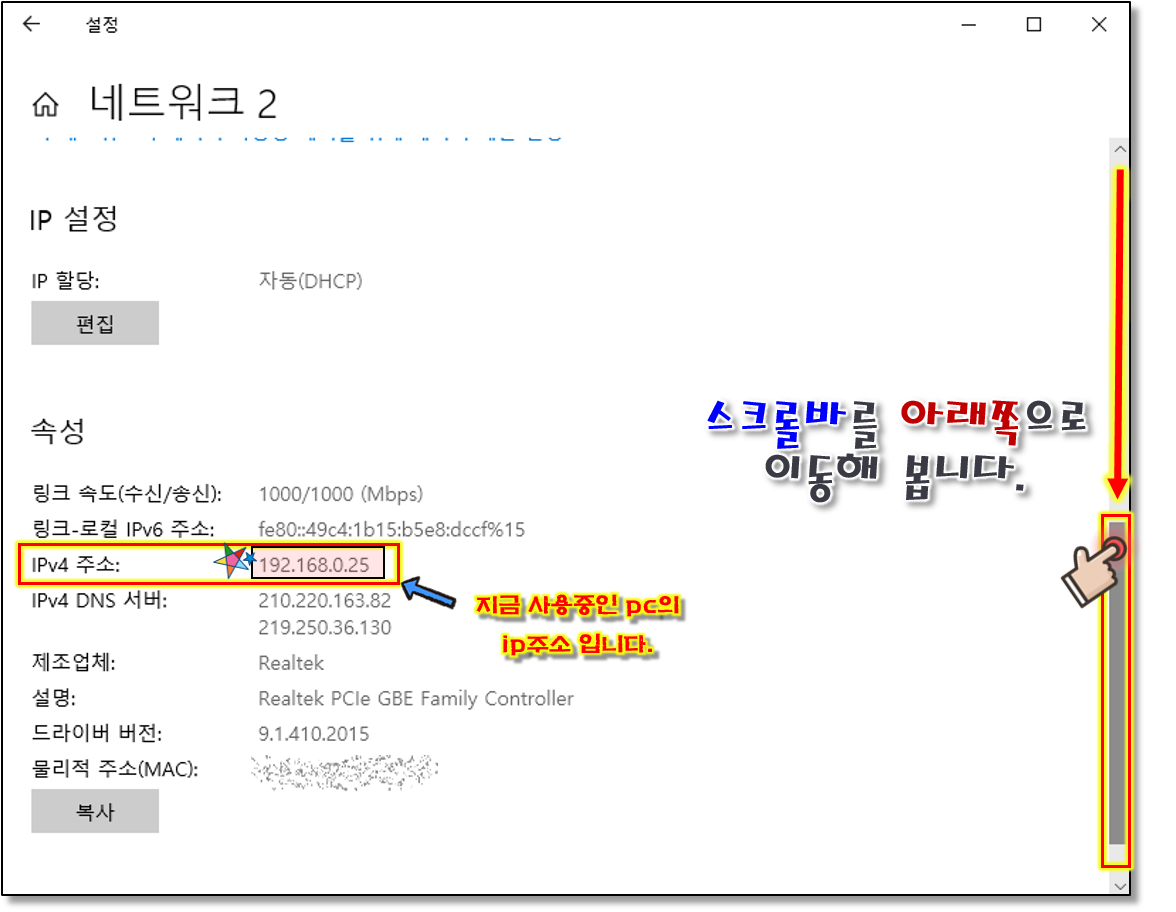
Task: Click the blue arrow pointing at IPv4
Action: click(436, 594)
